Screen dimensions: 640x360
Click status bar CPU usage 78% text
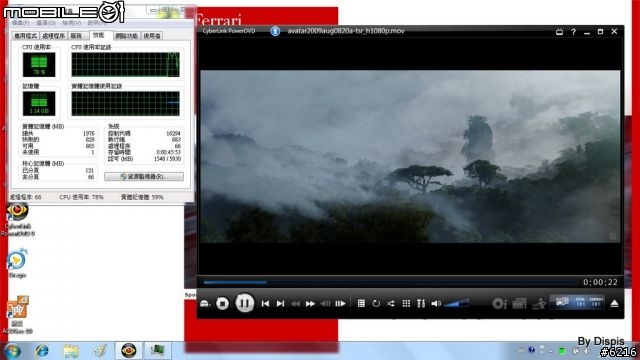tap(82, 197)
